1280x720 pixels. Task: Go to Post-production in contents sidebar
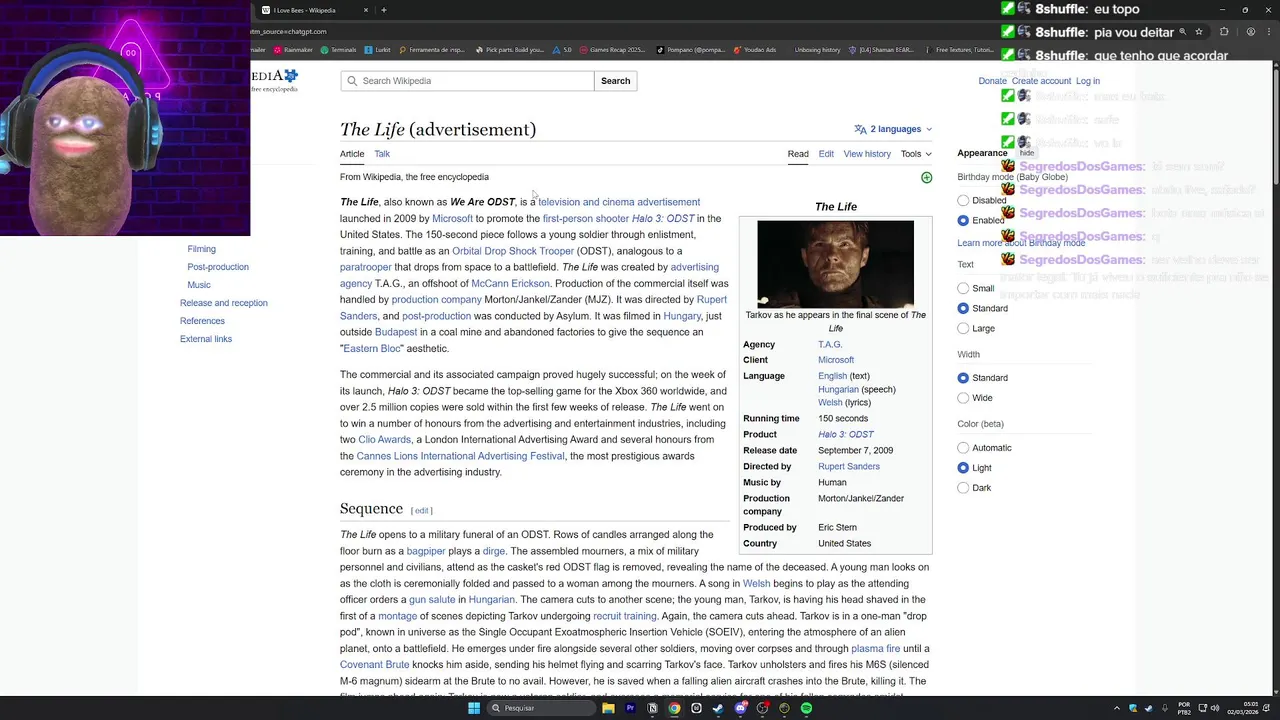pyautogui.click(x=218, y=267)
